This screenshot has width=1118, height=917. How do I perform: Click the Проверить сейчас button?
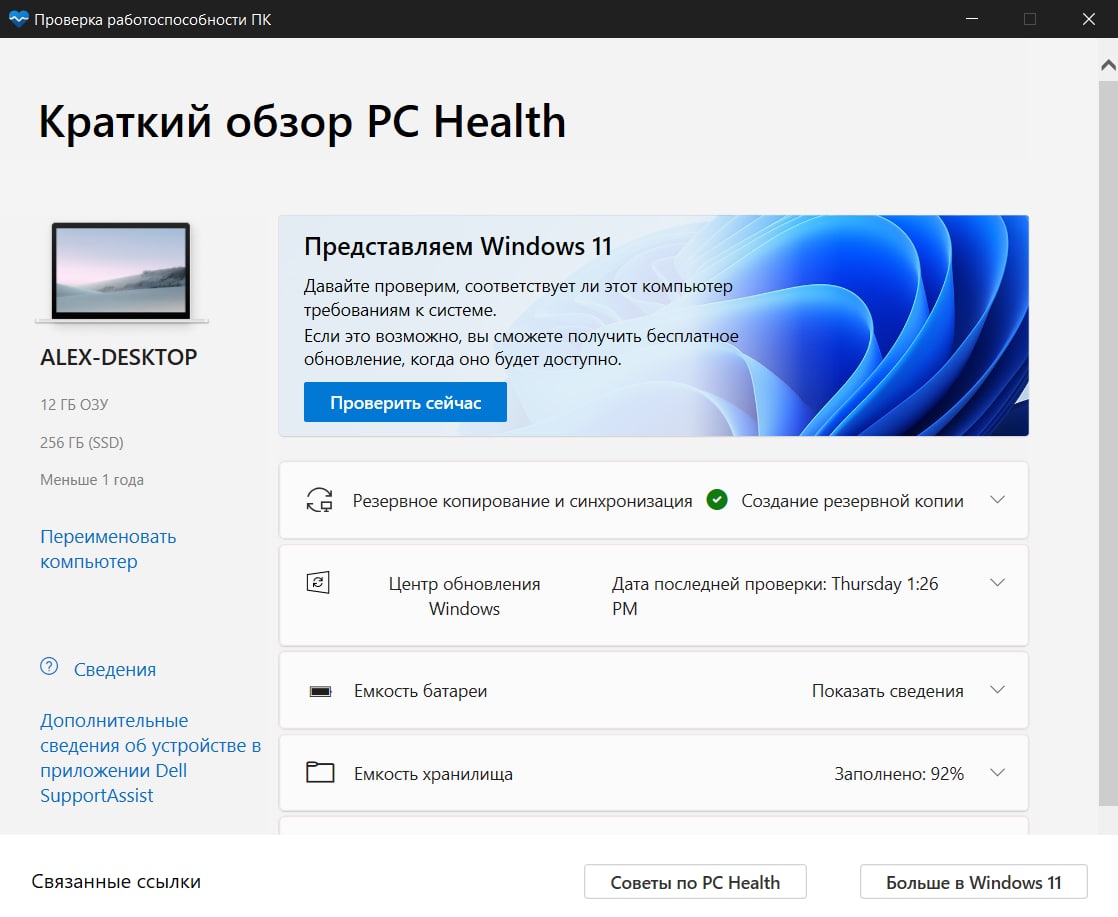click(x=405, y=402)
